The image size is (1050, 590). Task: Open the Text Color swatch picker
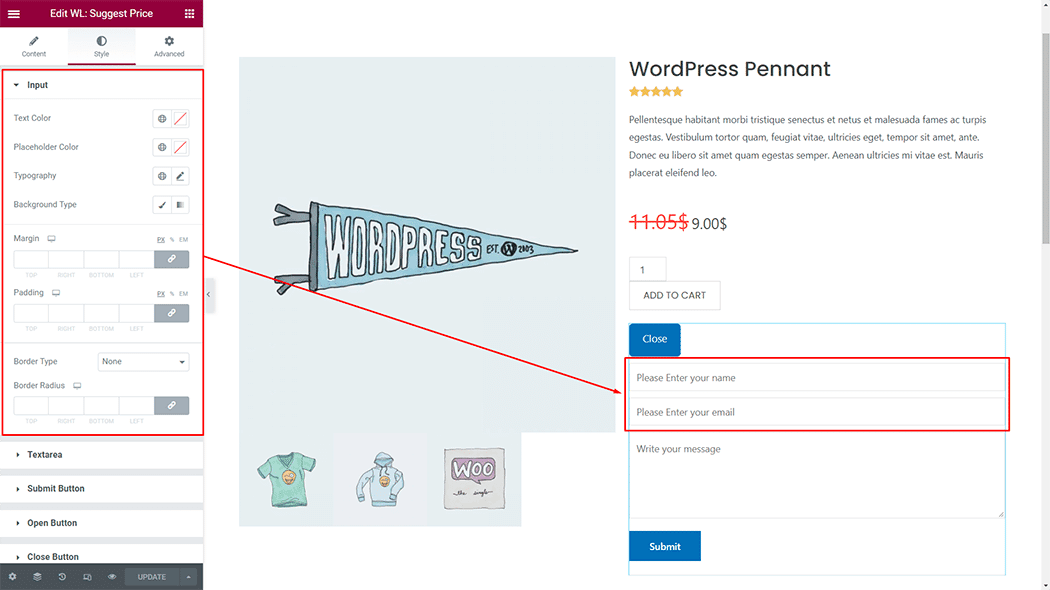point(181,118)
